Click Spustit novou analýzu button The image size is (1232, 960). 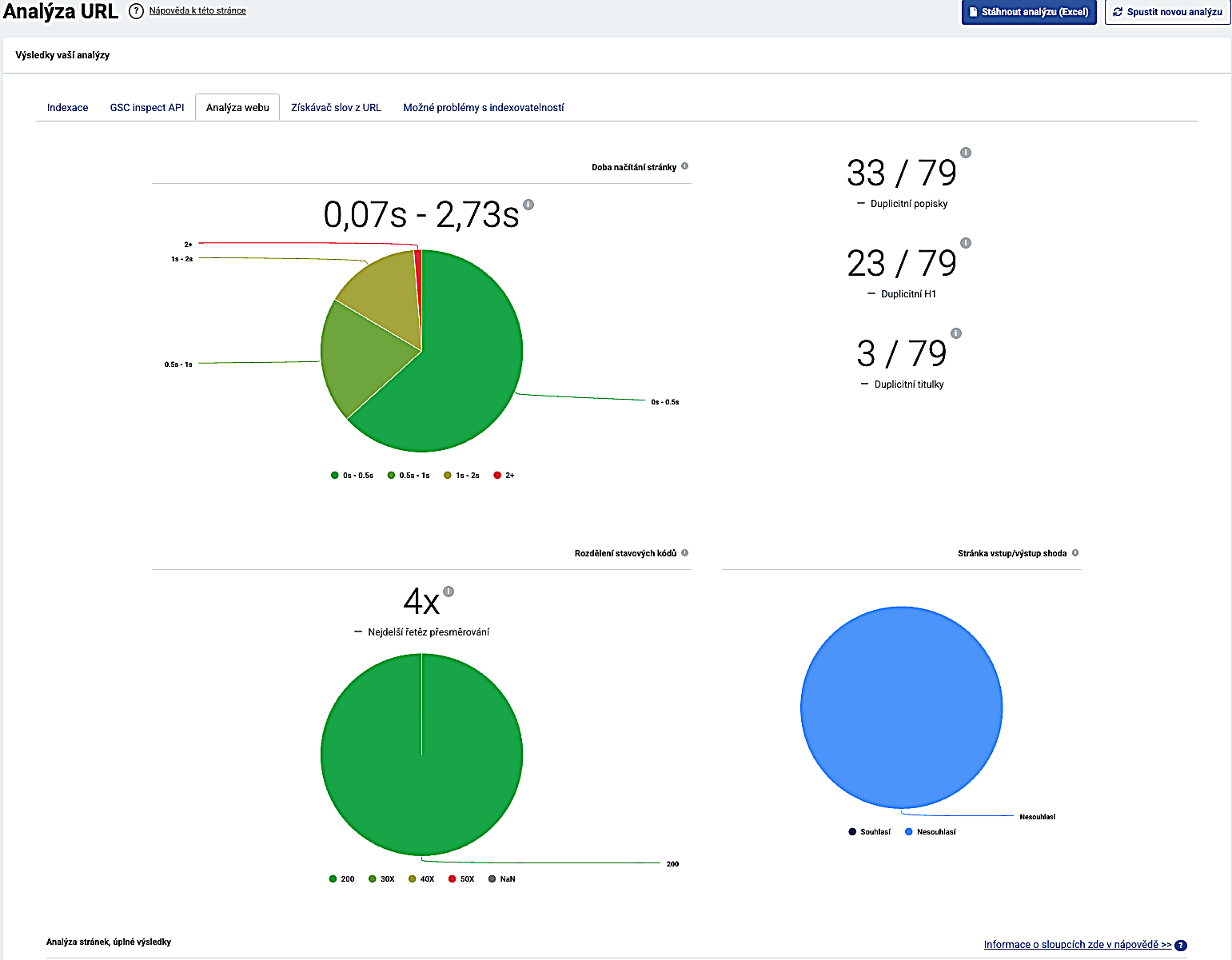(1167, 12)
